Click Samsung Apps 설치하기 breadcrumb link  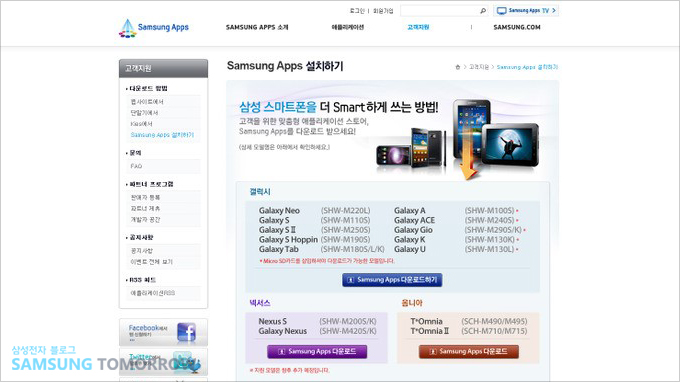(527, 67)
